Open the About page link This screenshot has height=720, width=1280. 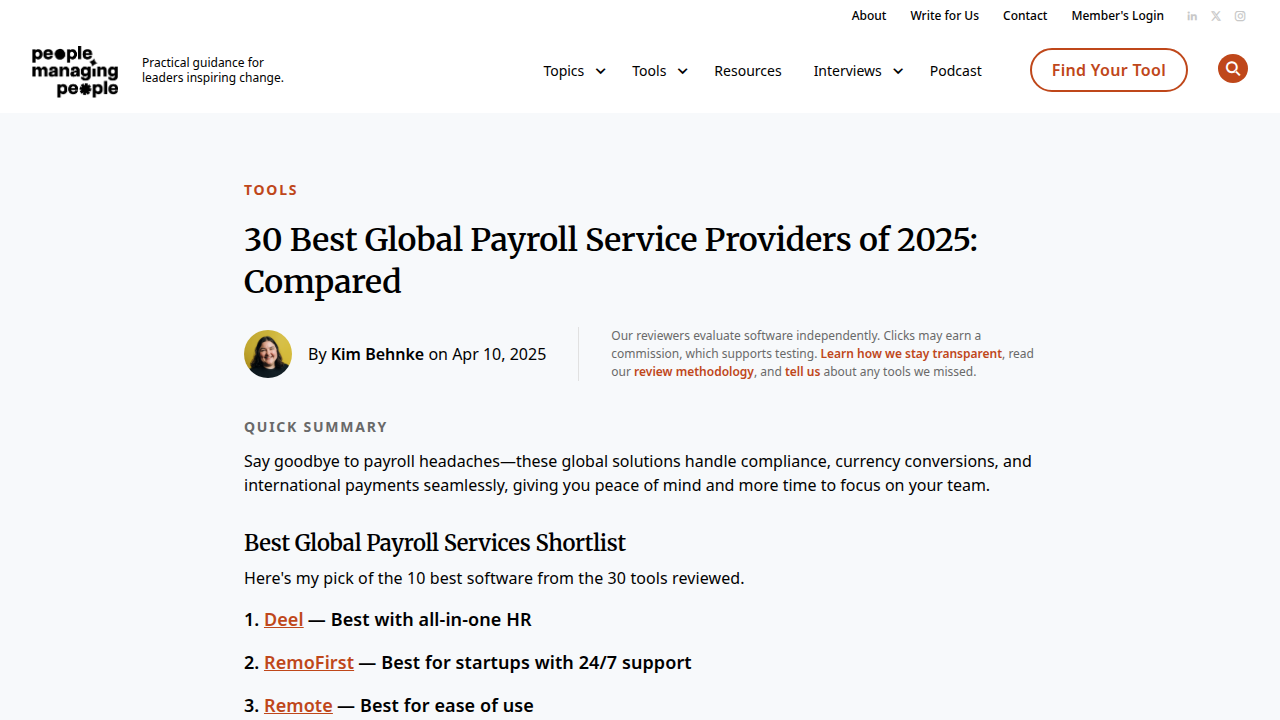(869, 16)
